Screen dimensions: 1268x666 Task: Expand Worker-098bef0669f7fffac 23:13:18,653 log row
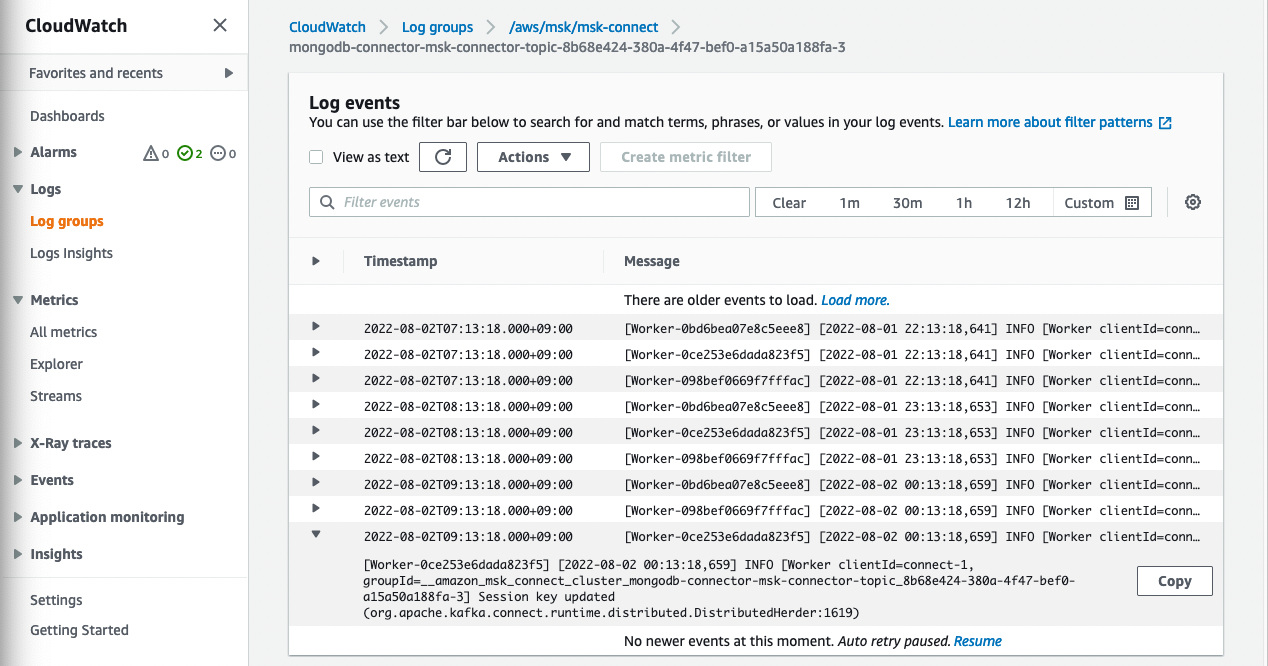tap(316, 456)
